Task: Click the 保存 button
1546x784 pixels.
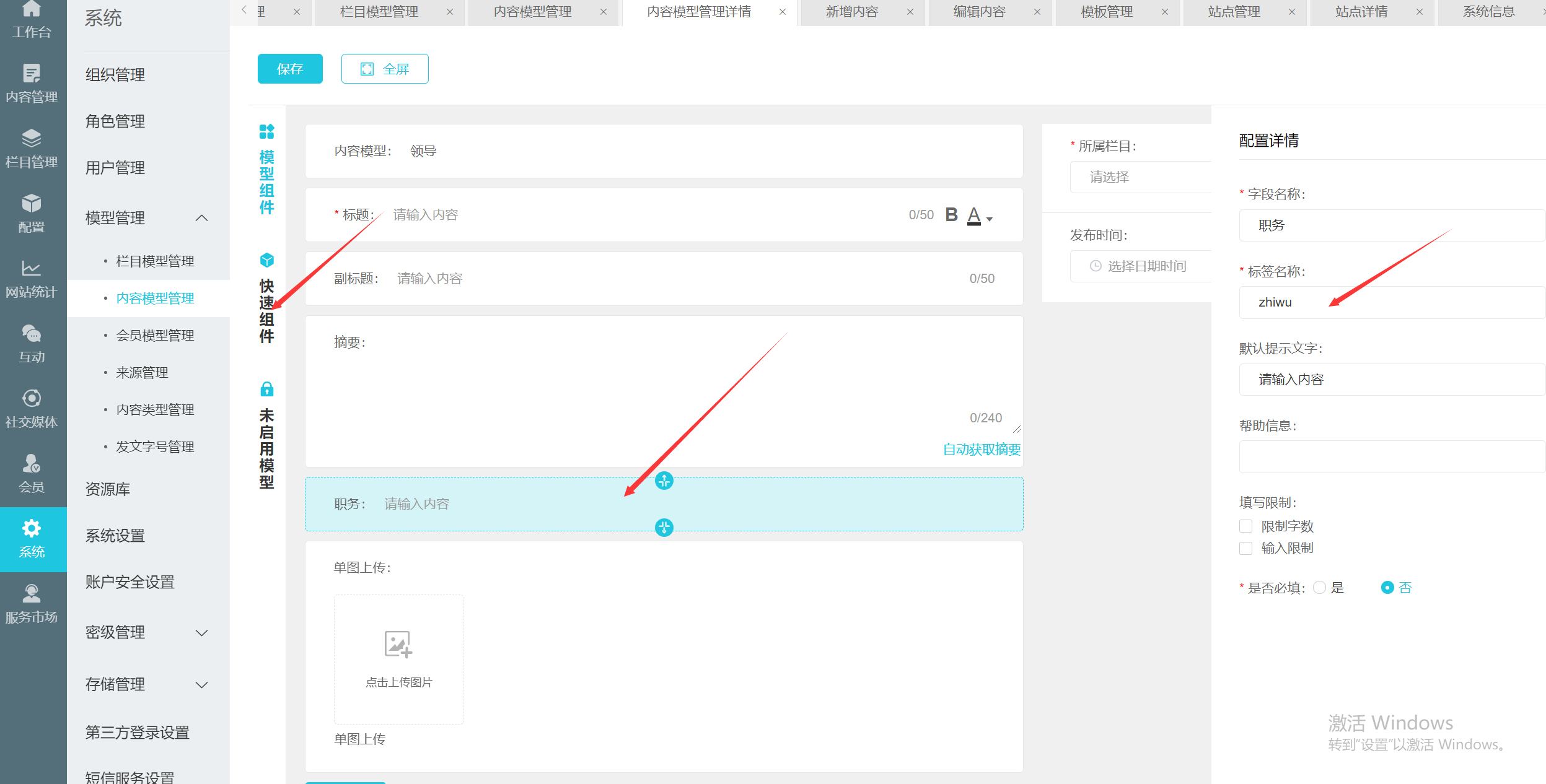Action: point(290,69)
